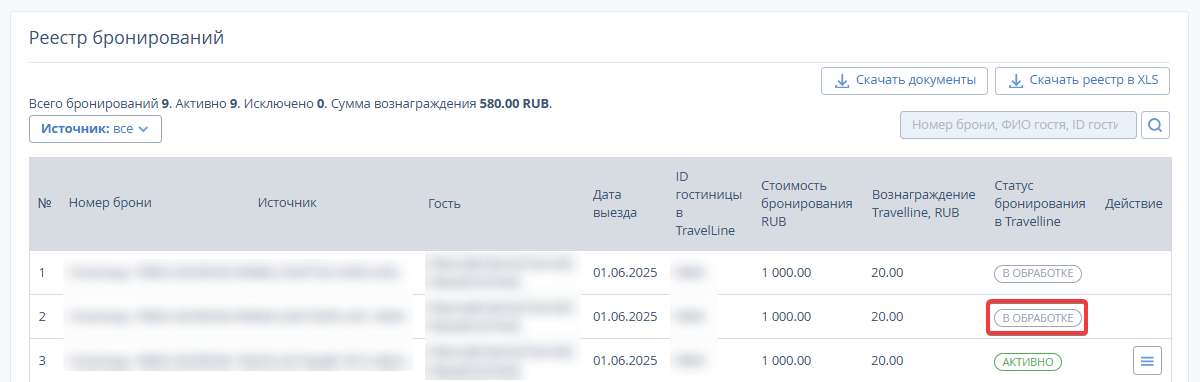The image size is (1200, 382).
Task: Click the 'Статус бронирования в Travelline' header
Action: (1040, 203)
